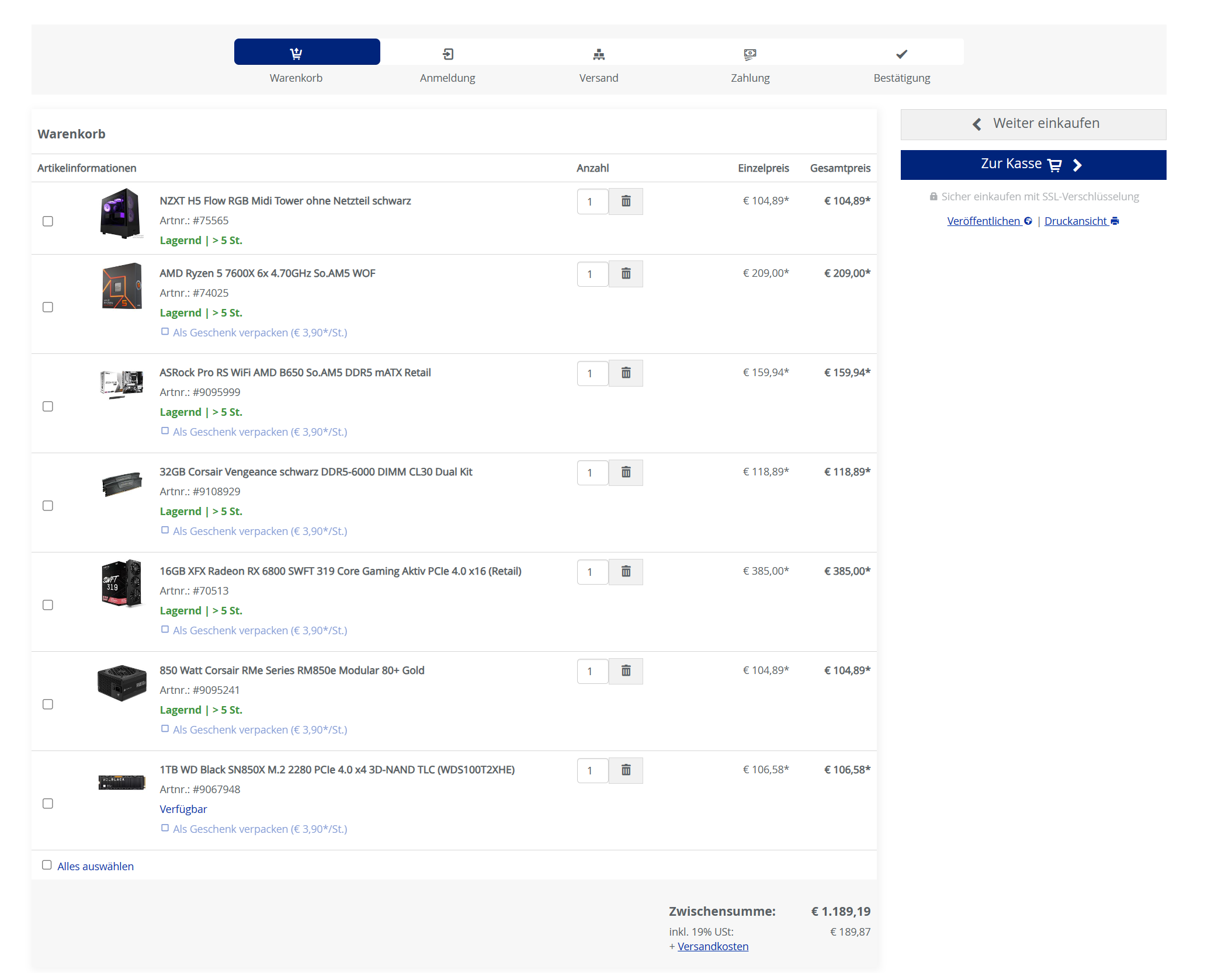The width and height of the screenshot is (1232, 973).
Task: Open the Corsair RM850e product thumbnail
Action: tap(122, 683)
